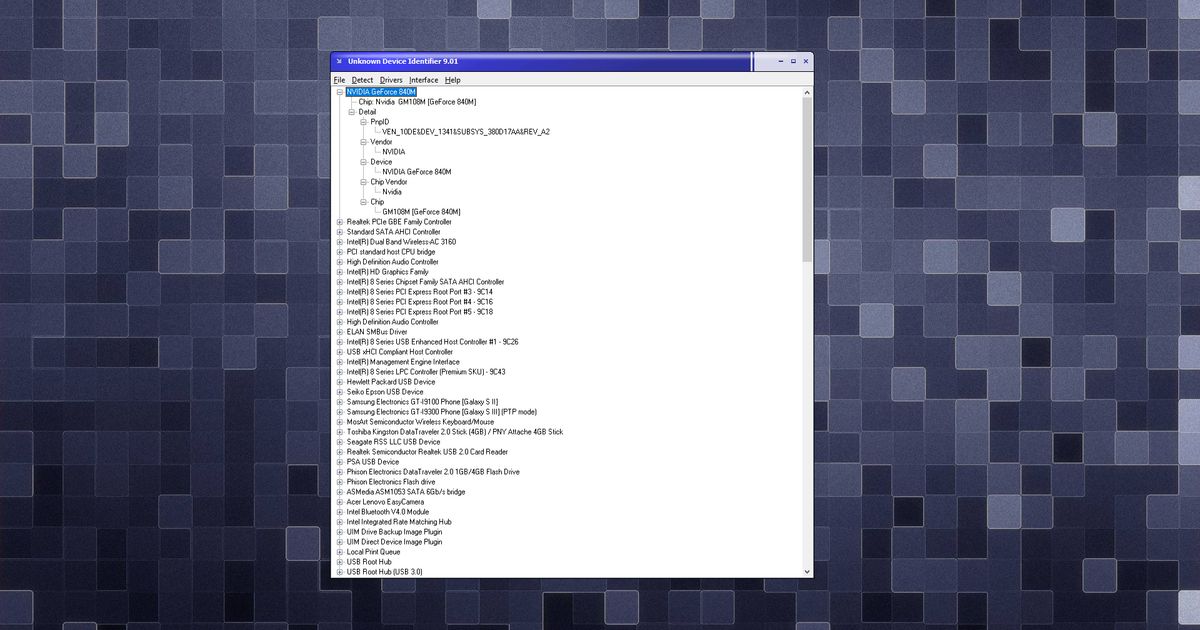Open the File menu
This screenshot has width=1200, height=630.
(339, 80)
